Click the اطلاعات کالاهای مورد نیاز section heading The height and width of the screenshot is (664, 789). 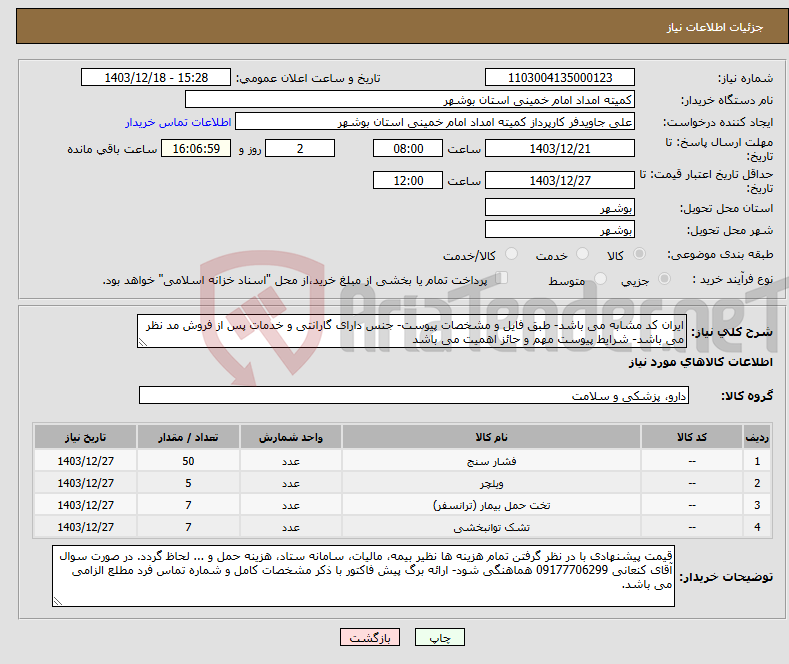[x=700, y=362]
